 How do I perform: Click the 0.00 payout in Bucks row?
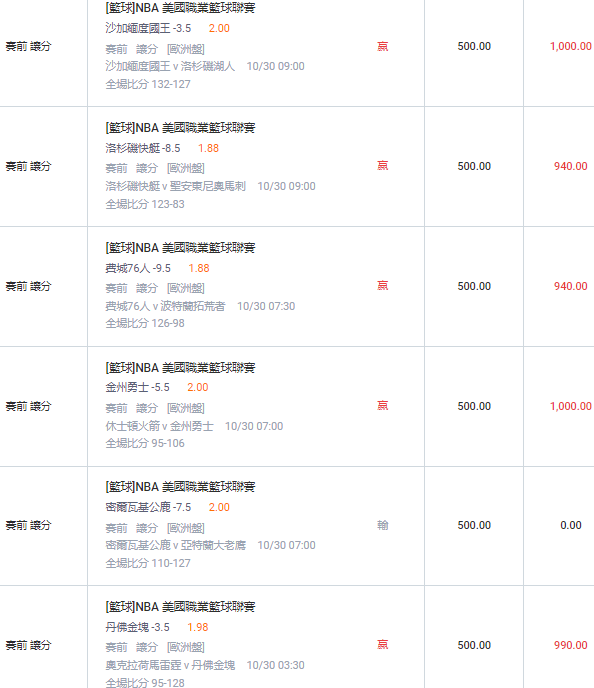point(571,525)
